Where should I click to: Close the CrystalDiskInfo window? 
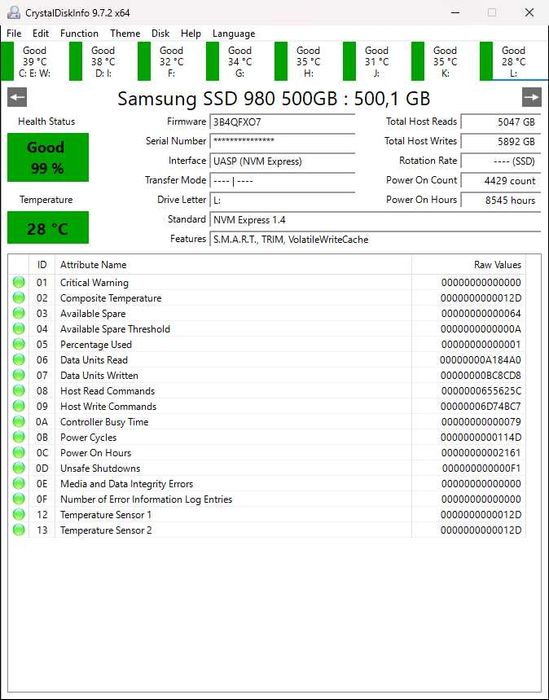[x=529, y=12]
